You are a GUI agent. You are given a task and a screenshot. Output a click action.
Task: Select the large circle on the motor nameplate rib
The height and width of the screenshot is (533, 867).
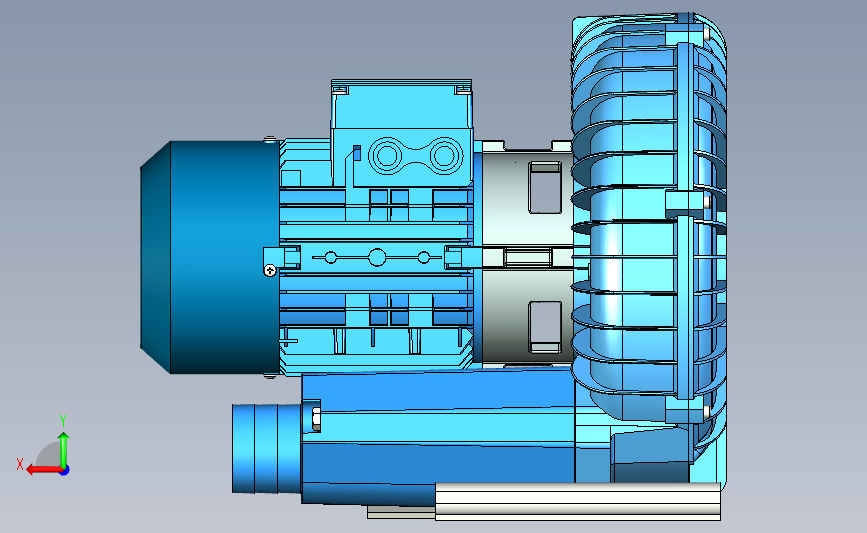(377, 257)
